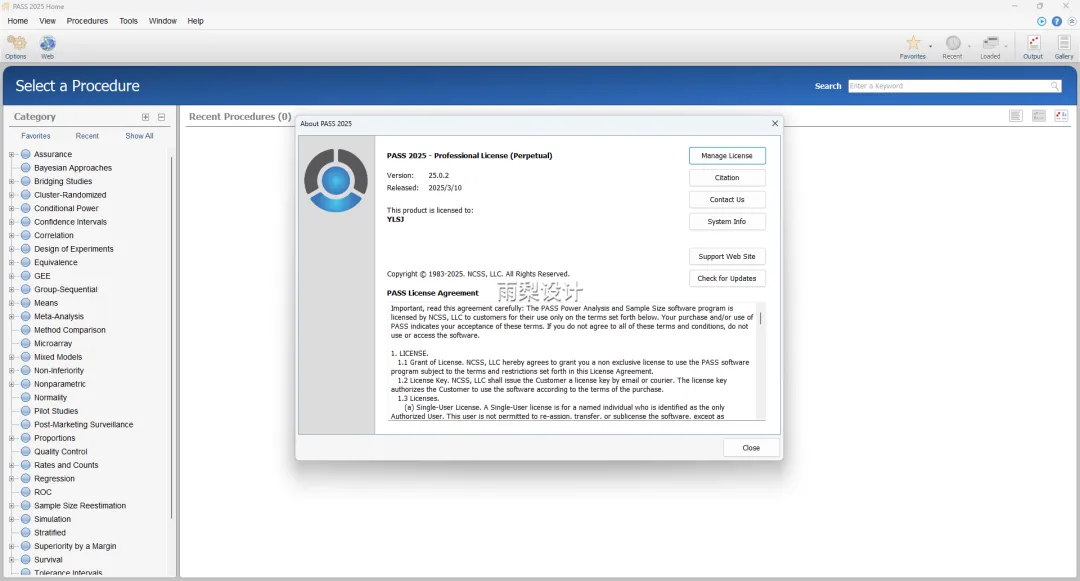The height and width of the screenshot is (581, 1080).
Task: Select Sample Size Reestimation category
Action: tap(80, 505)
